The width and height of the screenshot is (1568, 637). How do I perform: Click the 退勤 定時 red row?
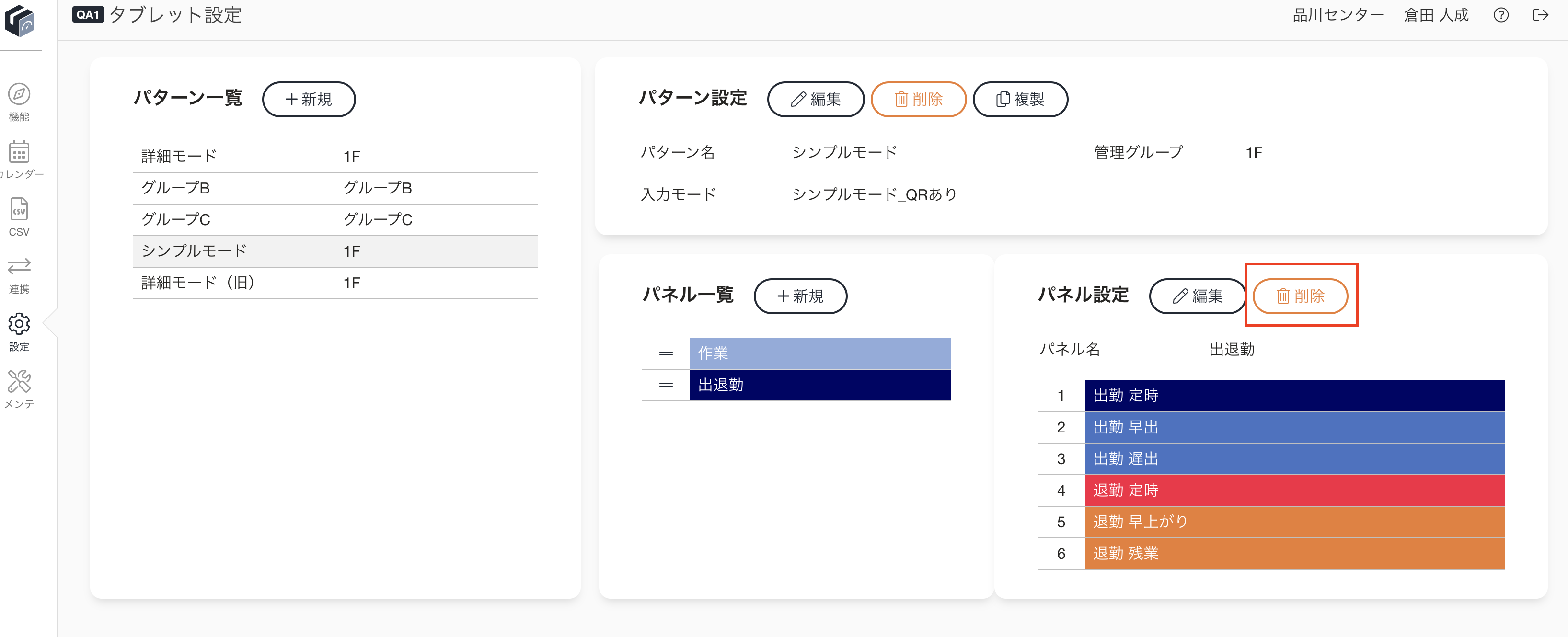click(1295, 490)
